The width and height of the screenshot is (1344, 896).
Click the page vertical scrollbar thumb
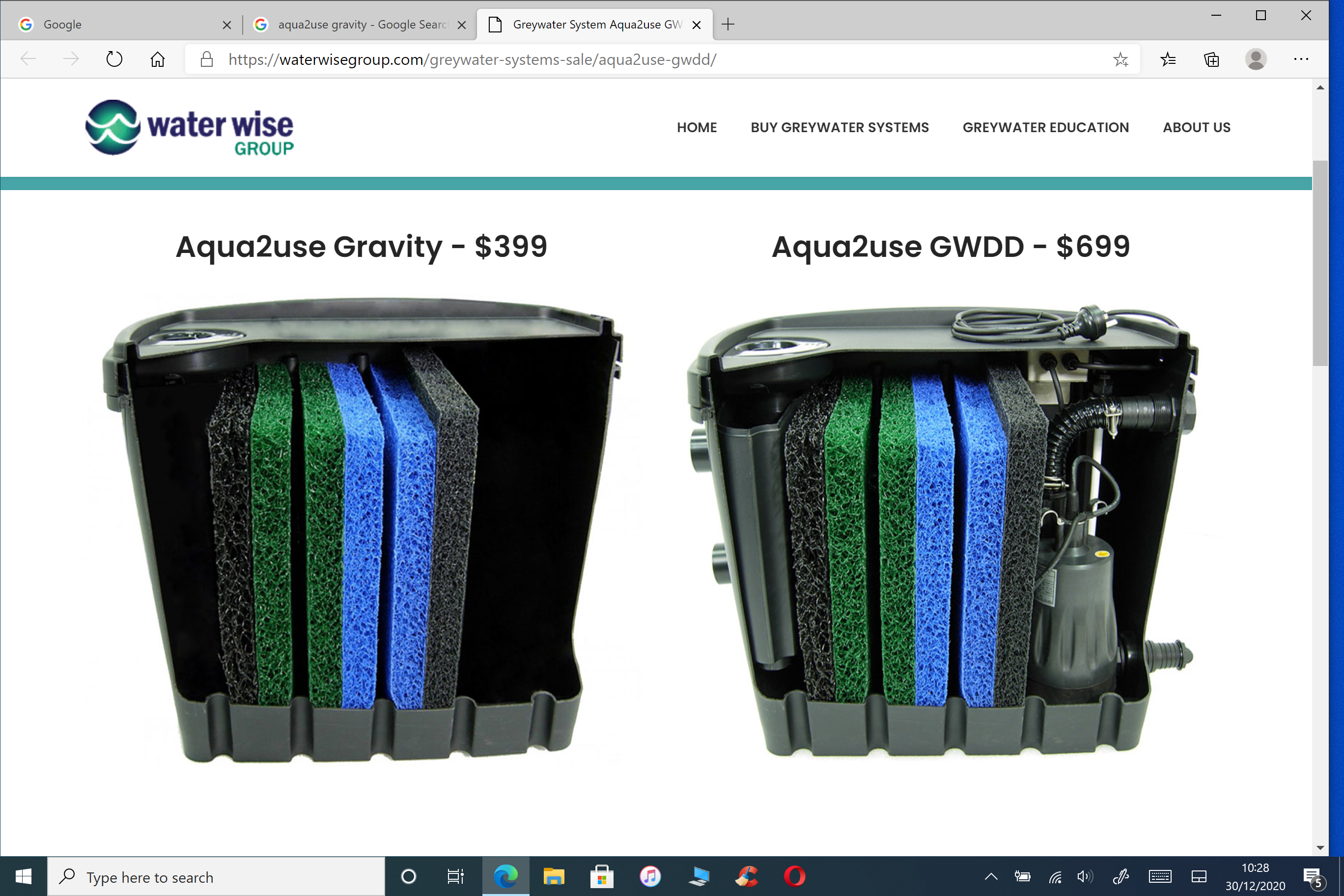pos(1320,263)
